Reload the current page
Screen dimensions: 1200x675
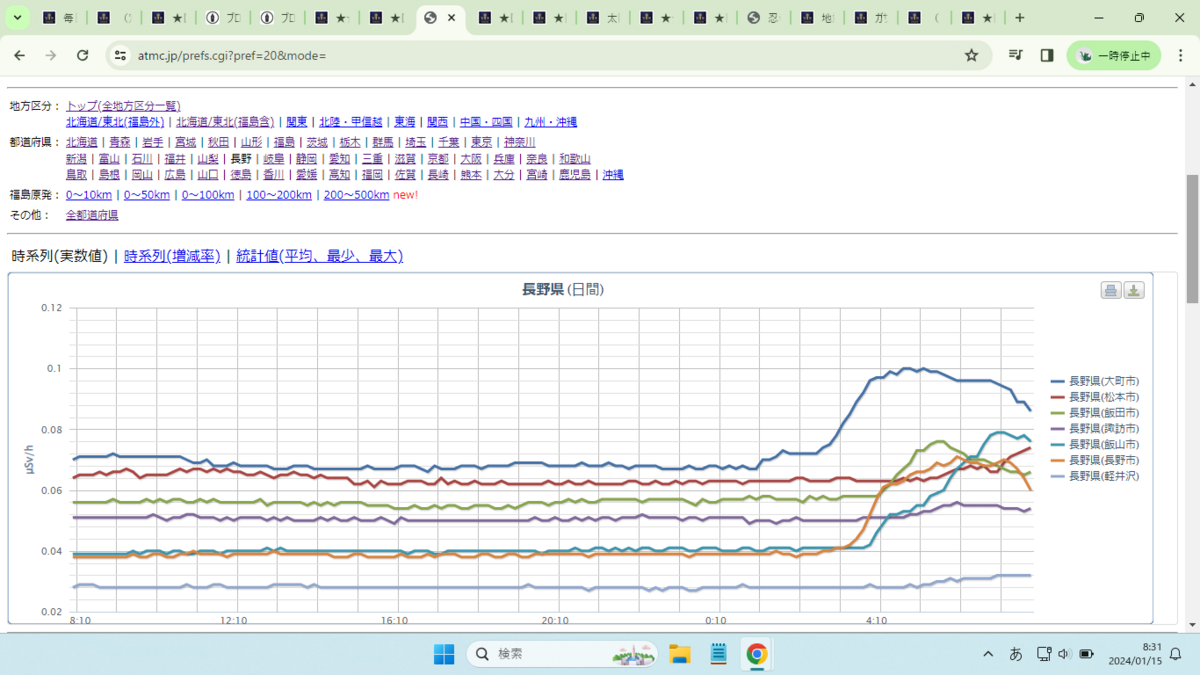(x=83, y=56)
